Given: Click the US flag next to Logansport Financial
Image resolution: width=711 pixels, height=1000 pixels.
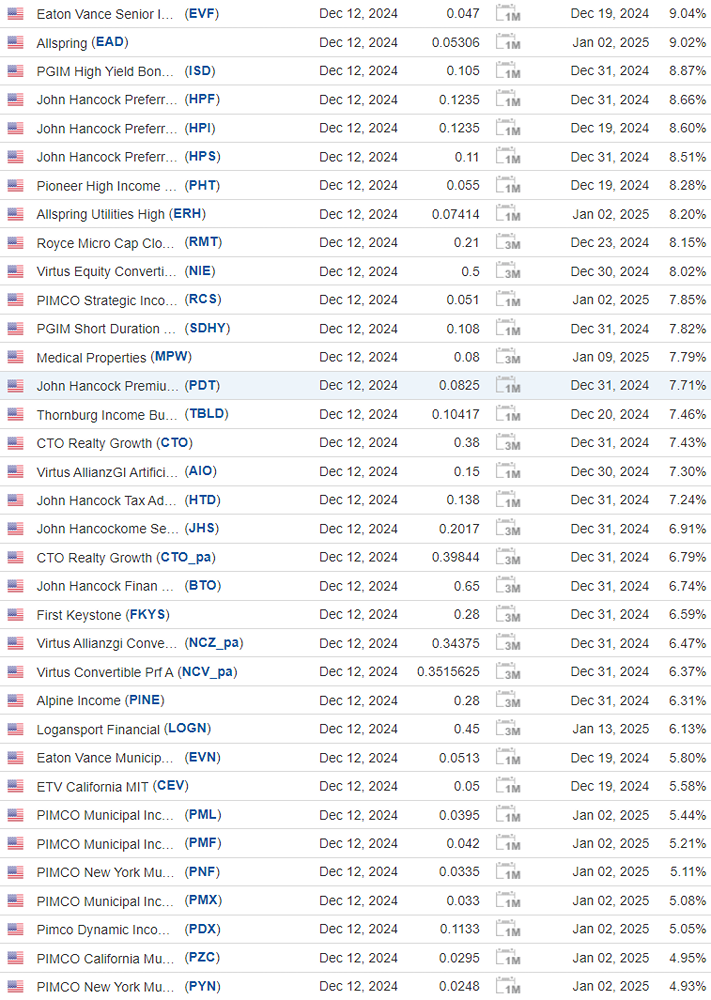Looking at the screenshot, I should coord(15,729).
